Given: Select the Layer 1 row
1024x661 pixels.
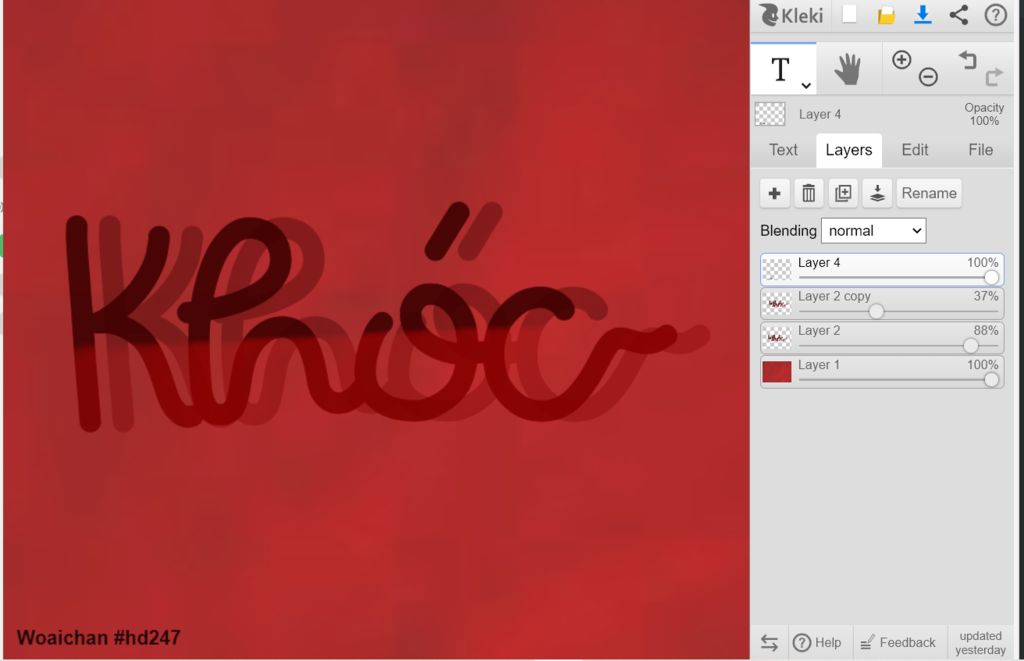Looking at the screenshot, I should click(x=882, y=372).
